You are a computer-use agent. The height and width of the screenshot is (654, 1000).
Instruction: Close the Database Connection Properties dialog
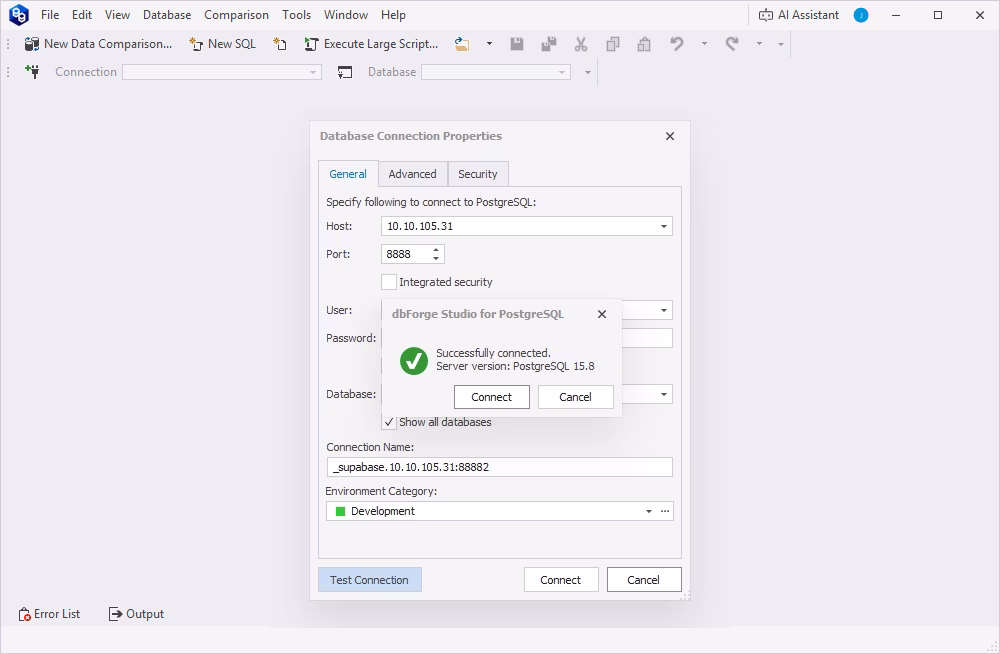pyautogui.click(x=670, y=136)
